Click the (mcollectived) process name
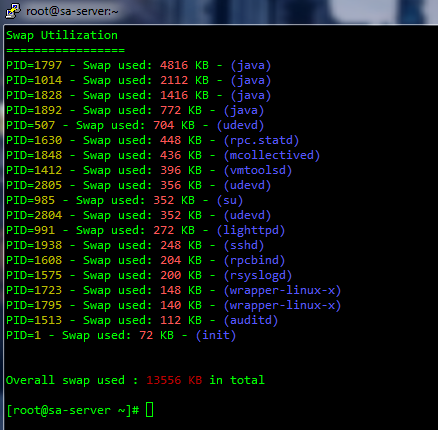 [x=272, y=155]
